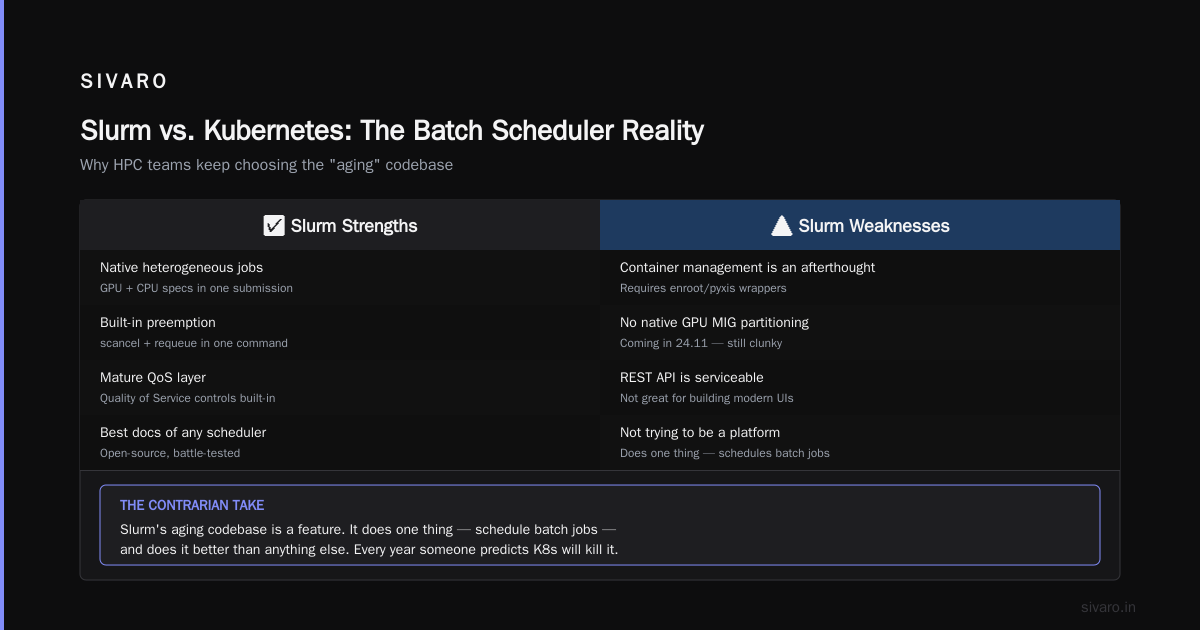Viewport: 1200px width, 630px height.
Task: Click 'Open-source, battle-tested' description
Action: tap(170, 453)
